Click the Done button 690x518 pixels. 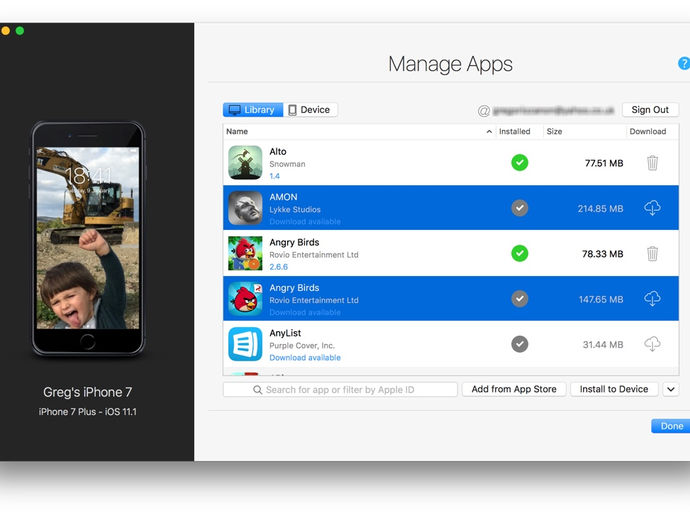(672, 426)
